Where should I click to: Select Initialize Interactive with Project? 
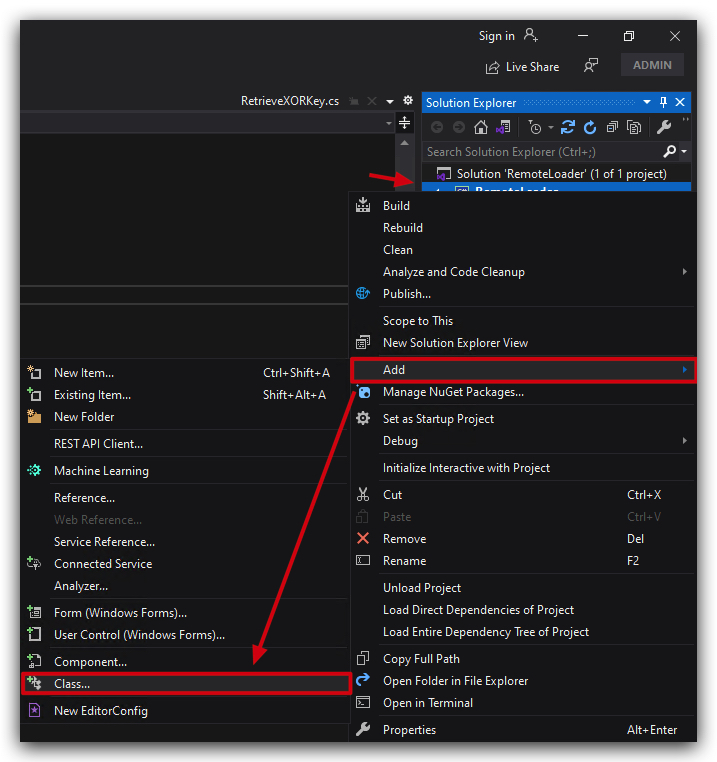click(x=523, y=468)
